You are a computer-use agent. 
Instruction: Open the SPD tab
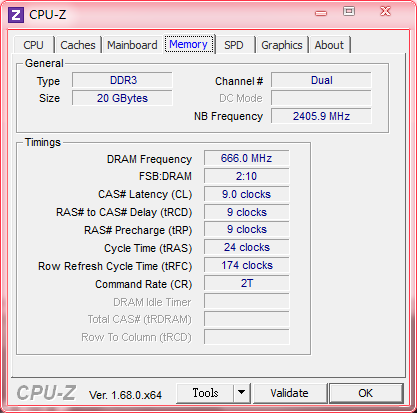[234, 45]
